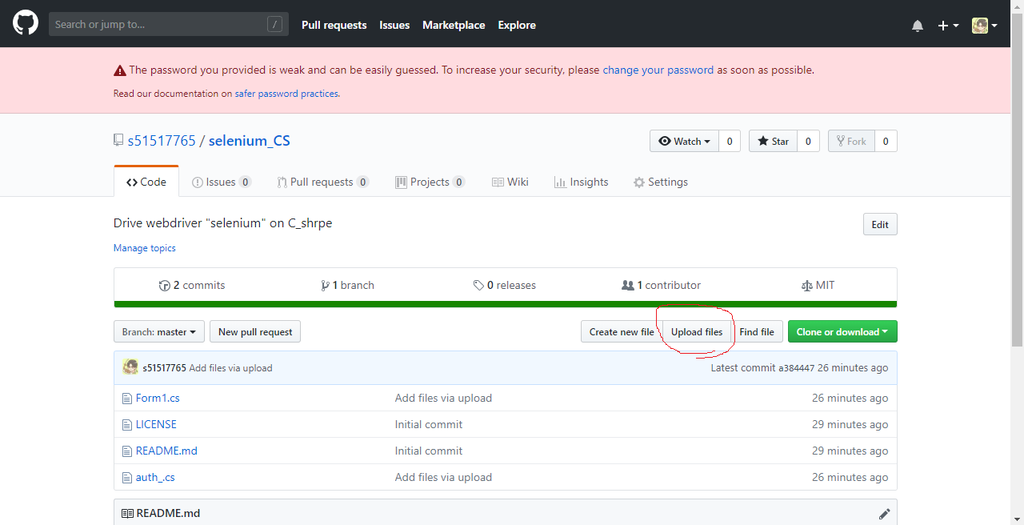Open the plus create-new menu

pyautogui.click(x=948, y=25)
